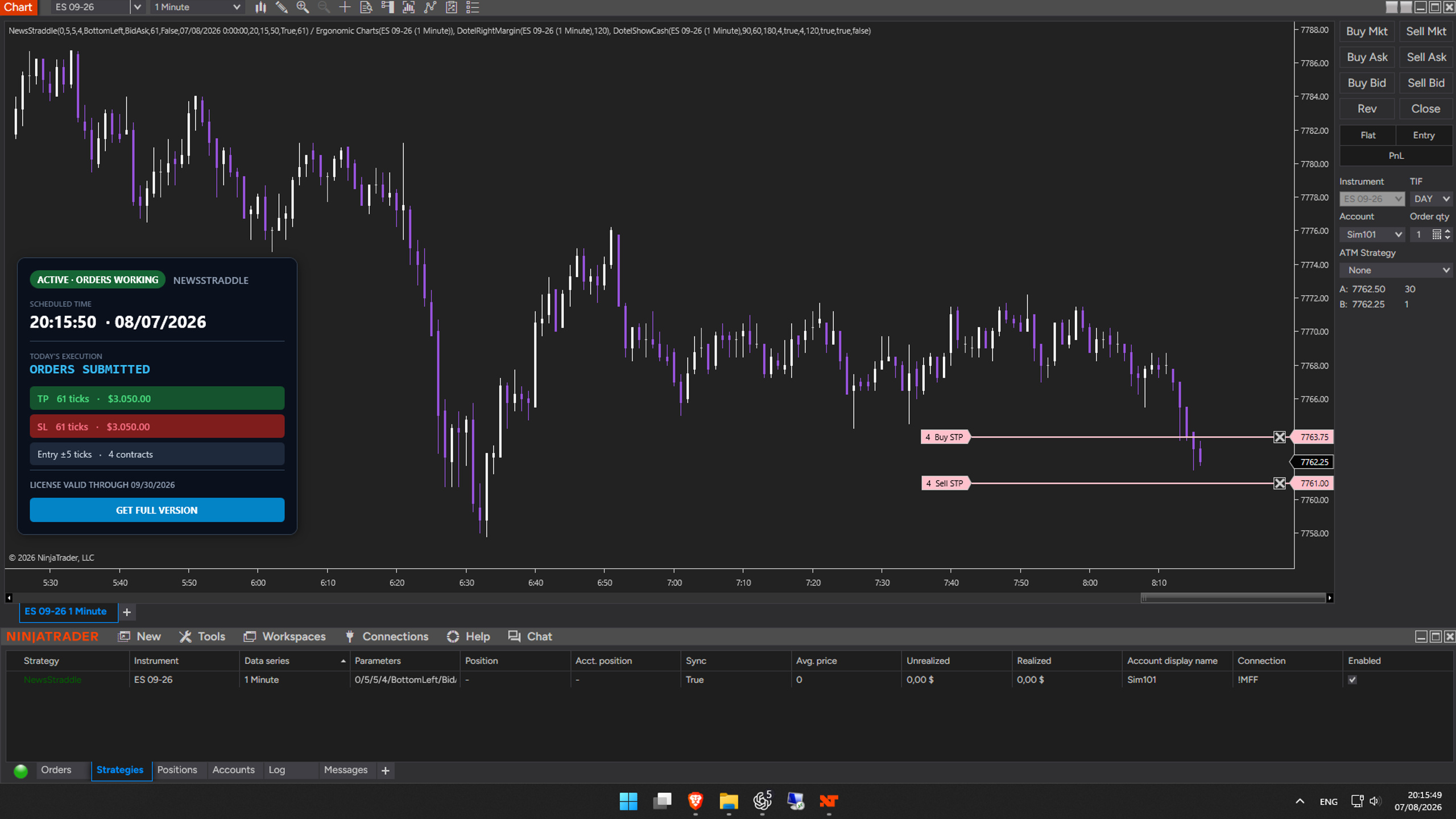
Task: Click the Rev button
Action: 1366,109
